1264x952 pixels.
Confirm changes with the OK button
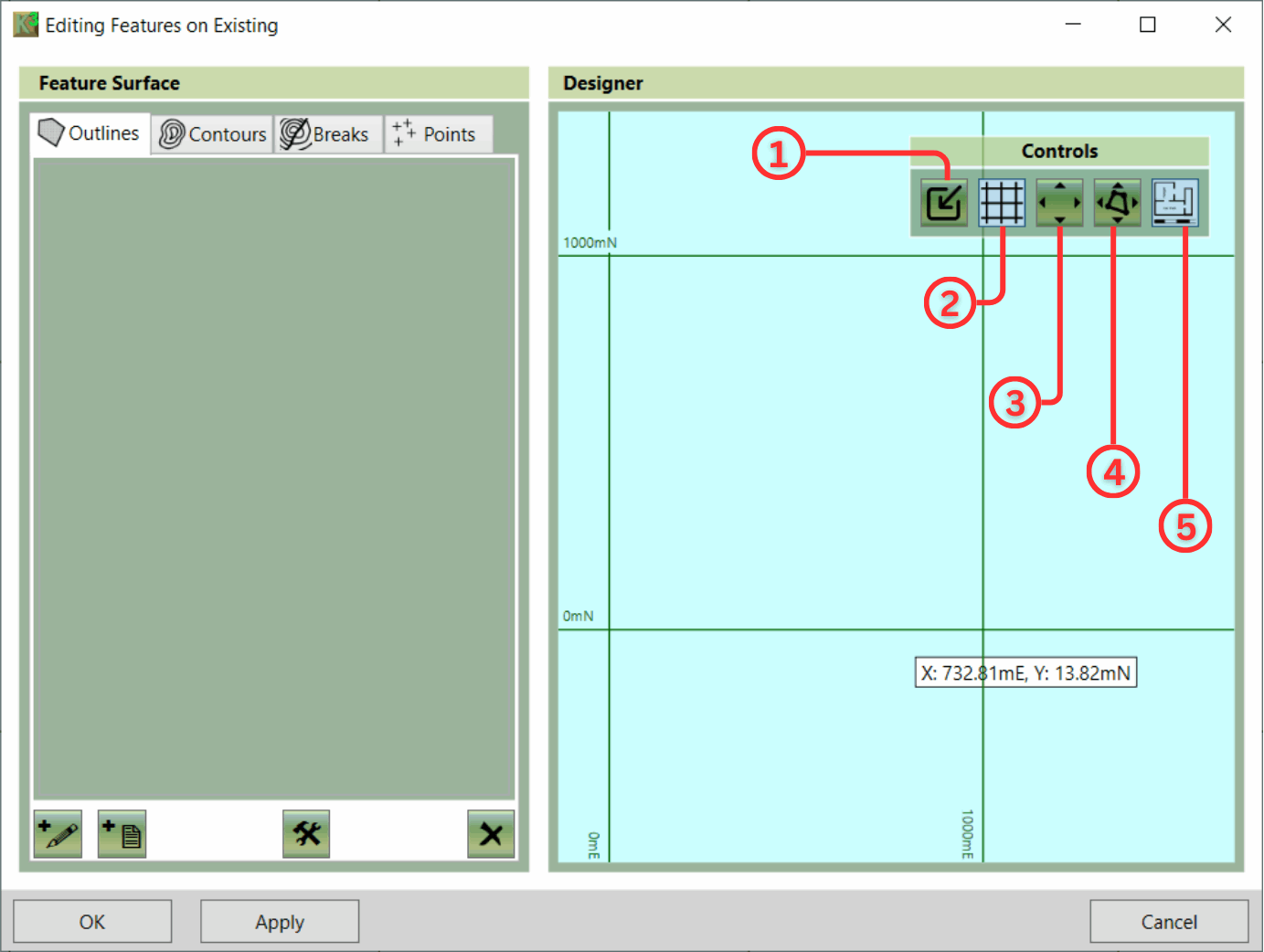(x=92, y=921)
